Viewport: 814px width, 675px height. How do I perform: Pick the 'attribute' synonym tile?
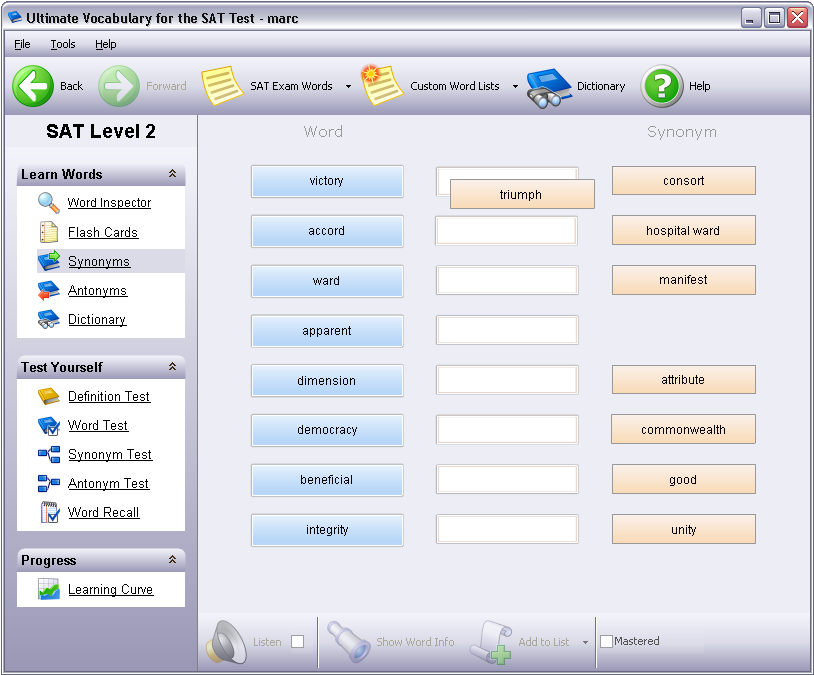[x=684, y=380]
